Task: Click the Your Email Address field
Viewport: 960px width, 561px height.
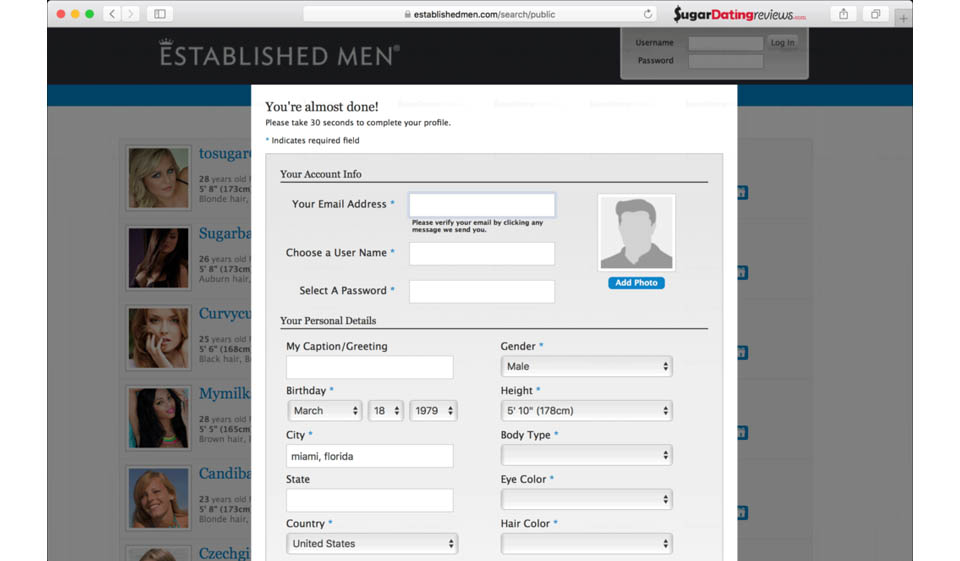Action: (481, 205)
